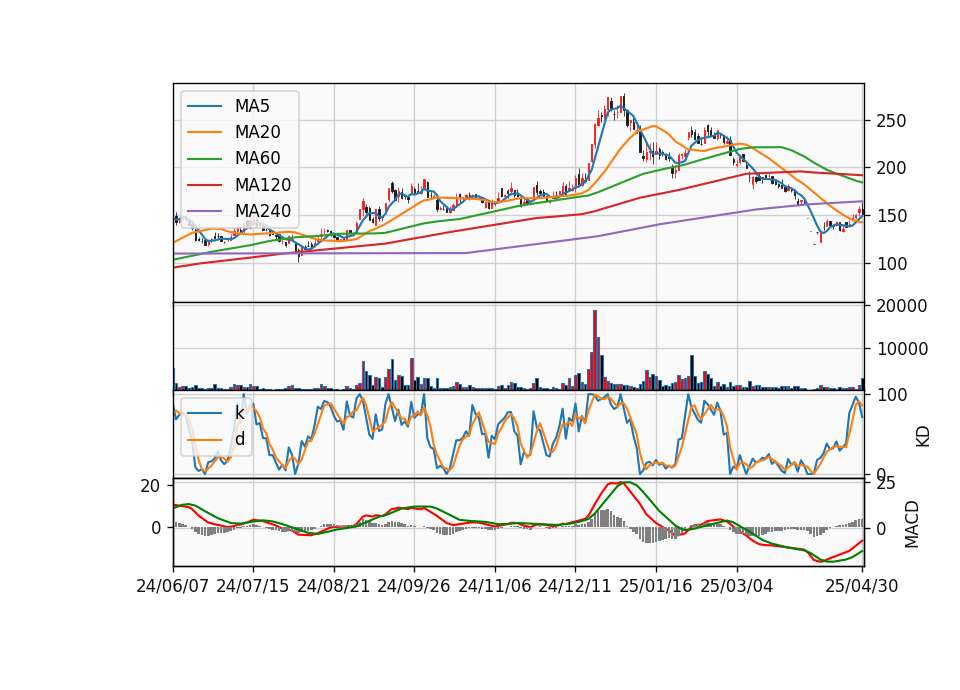Viewport: 960px width, 690px height.
Task: Click the 25/03/04 date axis label
Action: click(737, 586)
